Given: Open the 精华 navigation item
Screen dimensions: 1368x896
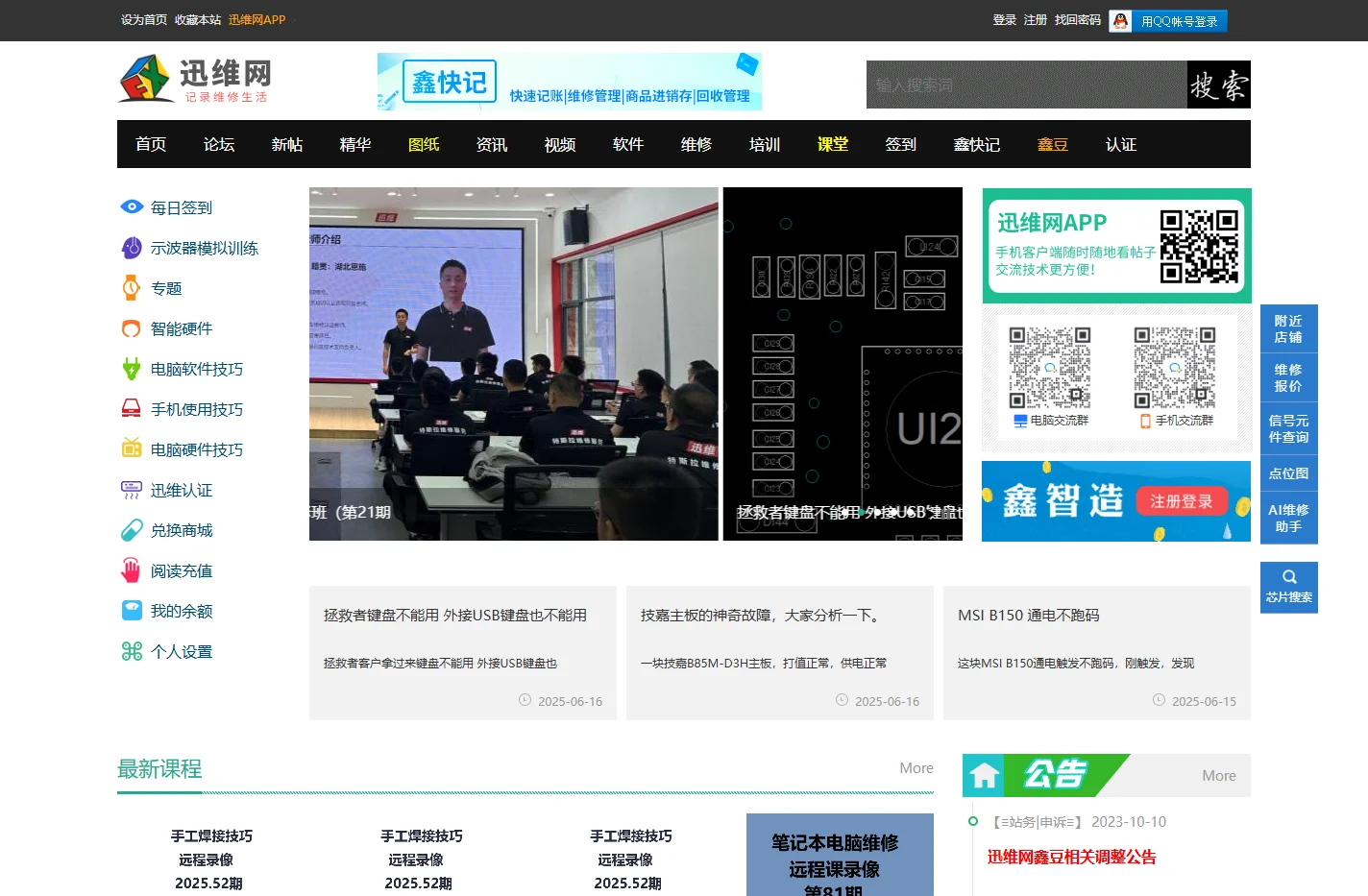Looking at the screenshot, I should pyautogui.click(x=355, y=144).
